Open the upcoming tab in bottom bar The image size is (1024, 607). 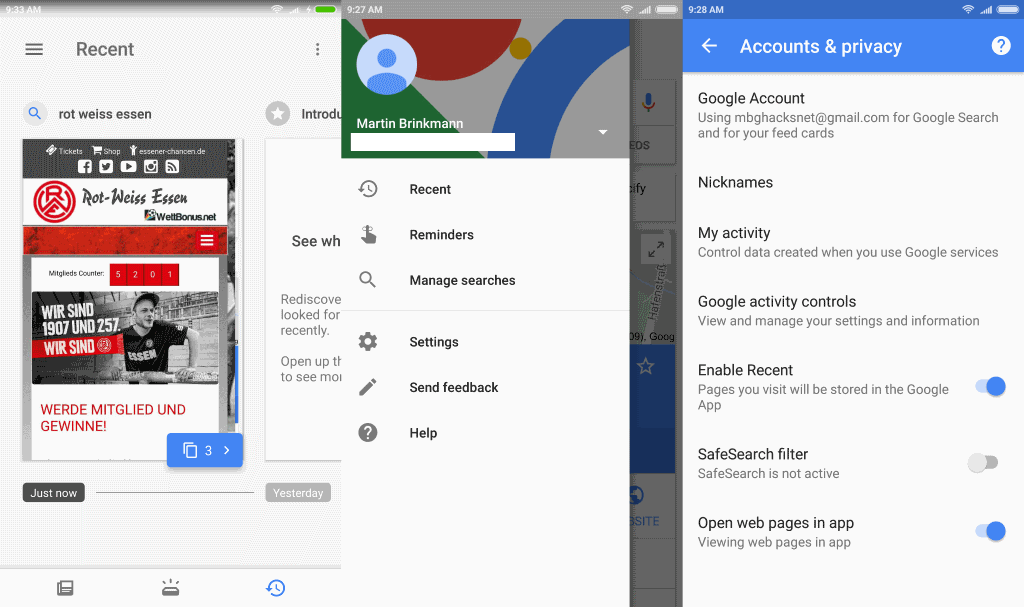pyautogui.click(x=170, y=588)
